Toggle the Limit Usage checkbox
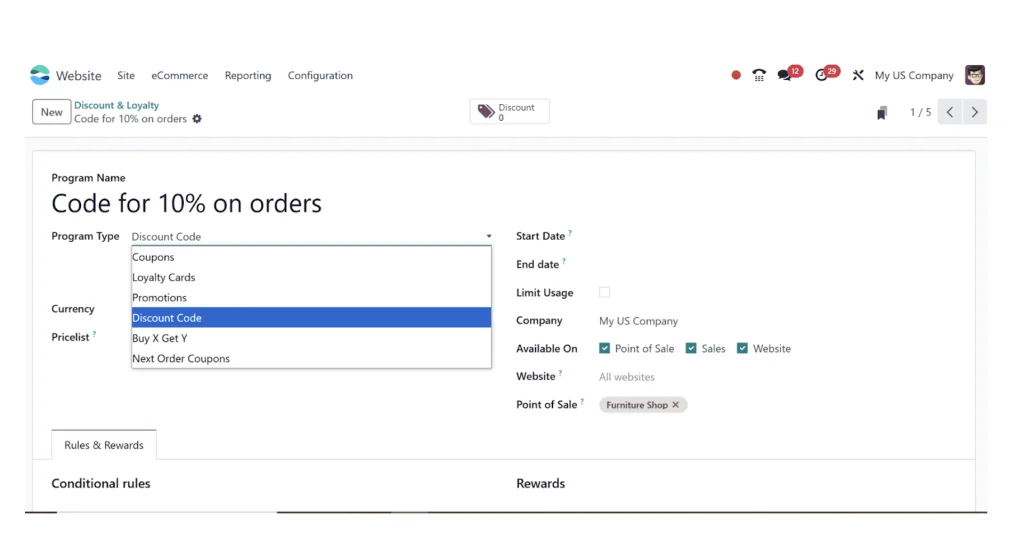Viewport: 1024px width, 548px height. tap(605, 292)
